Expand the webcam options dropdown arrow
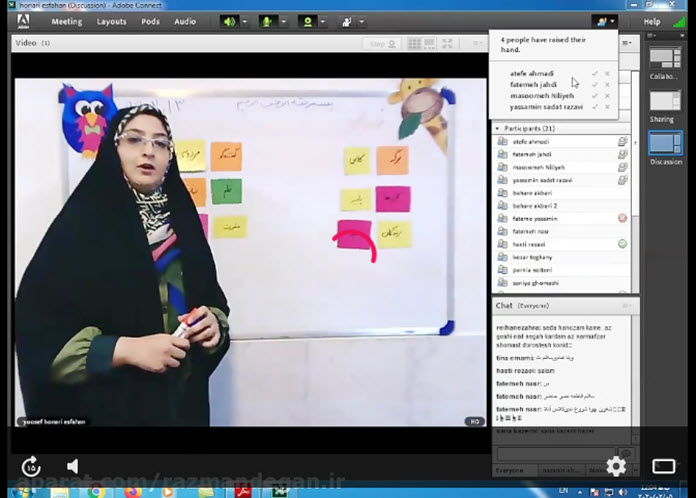The image size is (696, 498). coord(323,21)
